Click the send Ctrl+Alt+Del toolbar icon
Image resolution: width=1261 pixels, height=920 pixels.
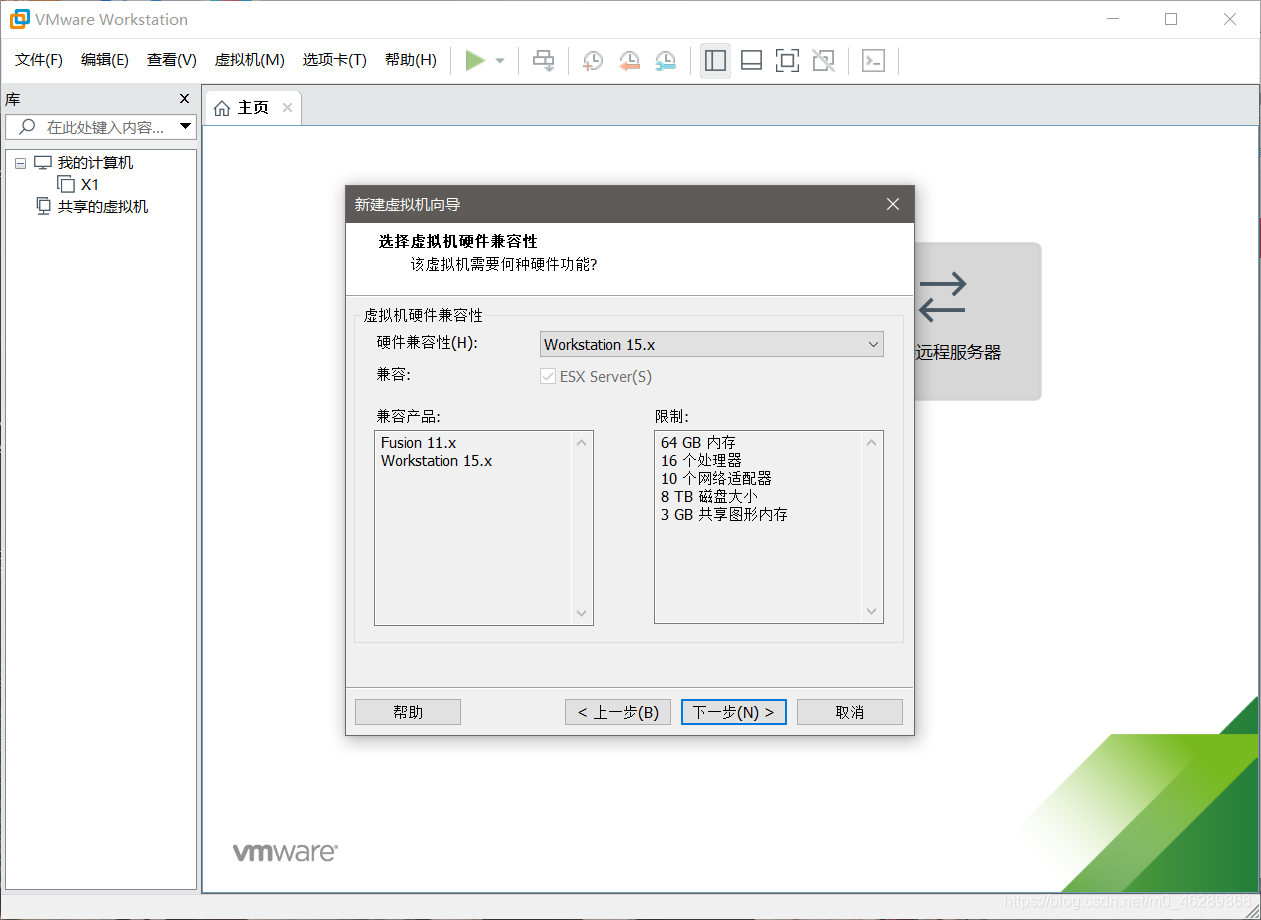pyautogui.click(x=543, y=61)
